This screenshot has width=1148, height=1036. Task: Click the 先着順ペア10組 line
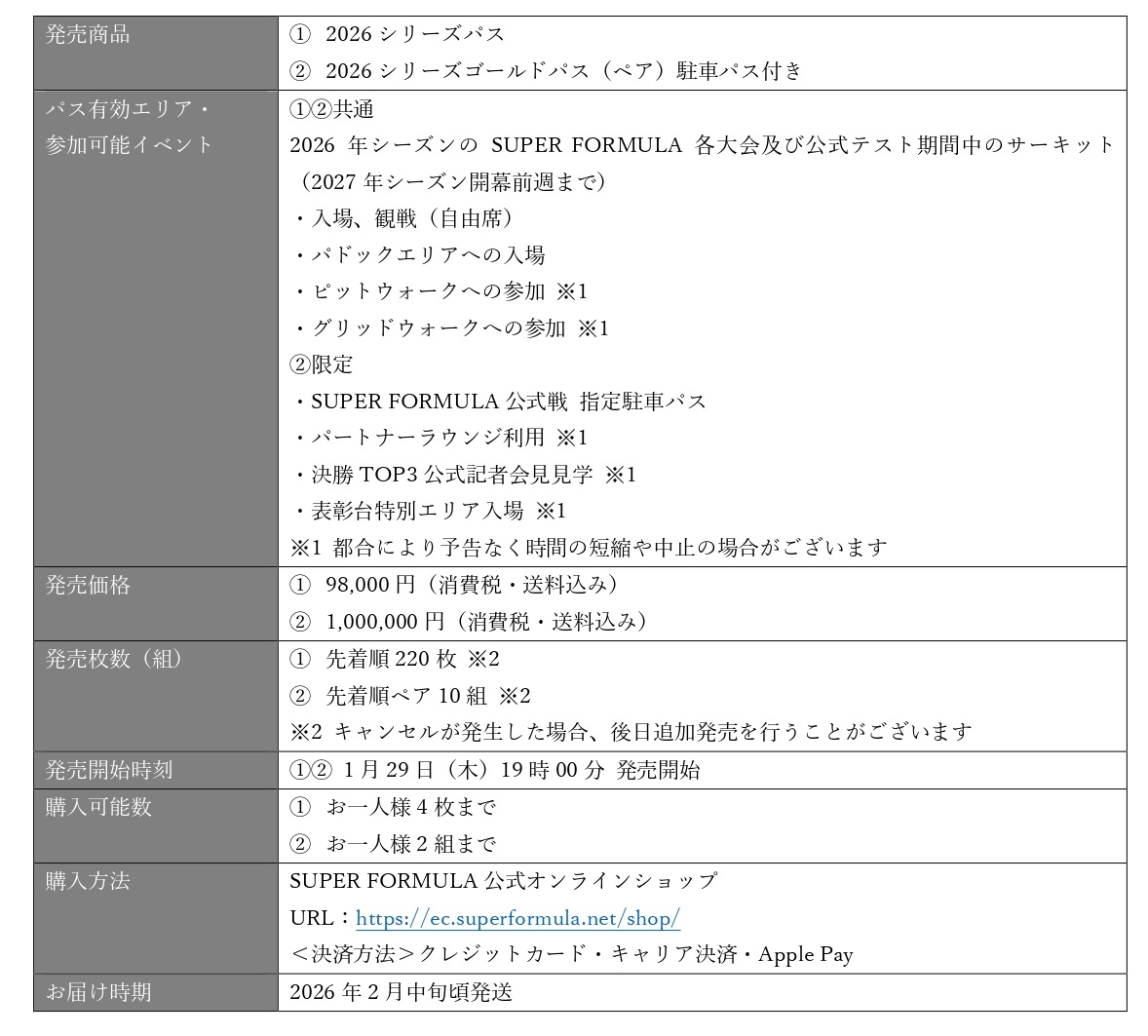pos(410,696)
